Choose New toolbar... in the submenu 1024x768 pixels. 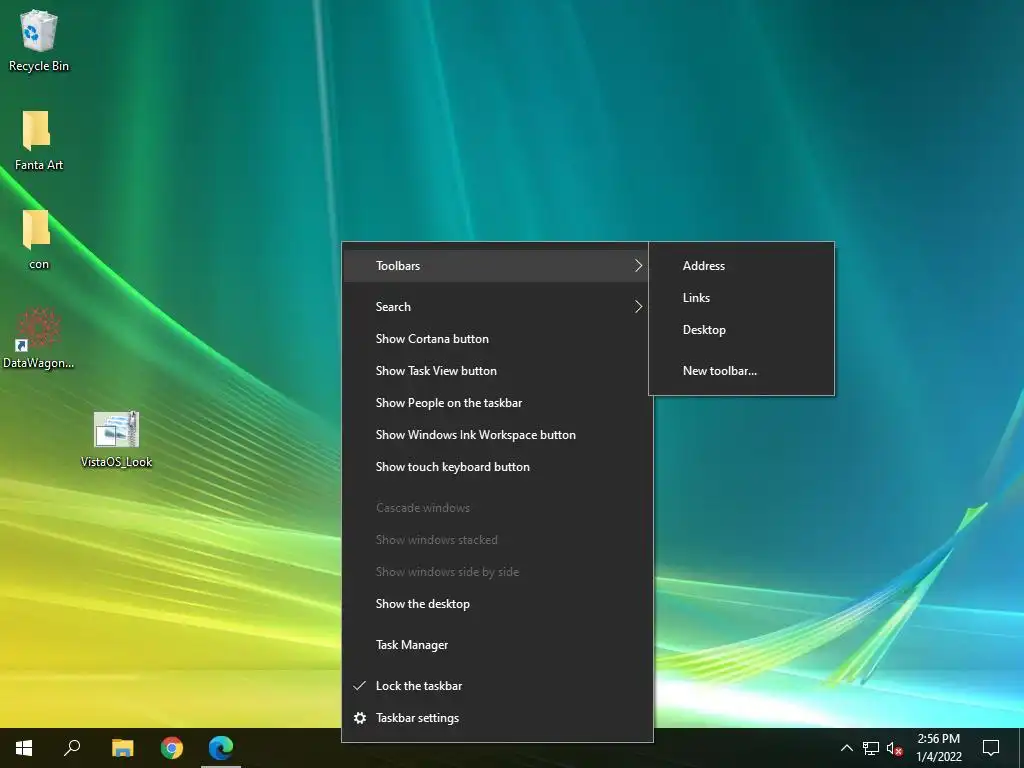pos(741,371)
